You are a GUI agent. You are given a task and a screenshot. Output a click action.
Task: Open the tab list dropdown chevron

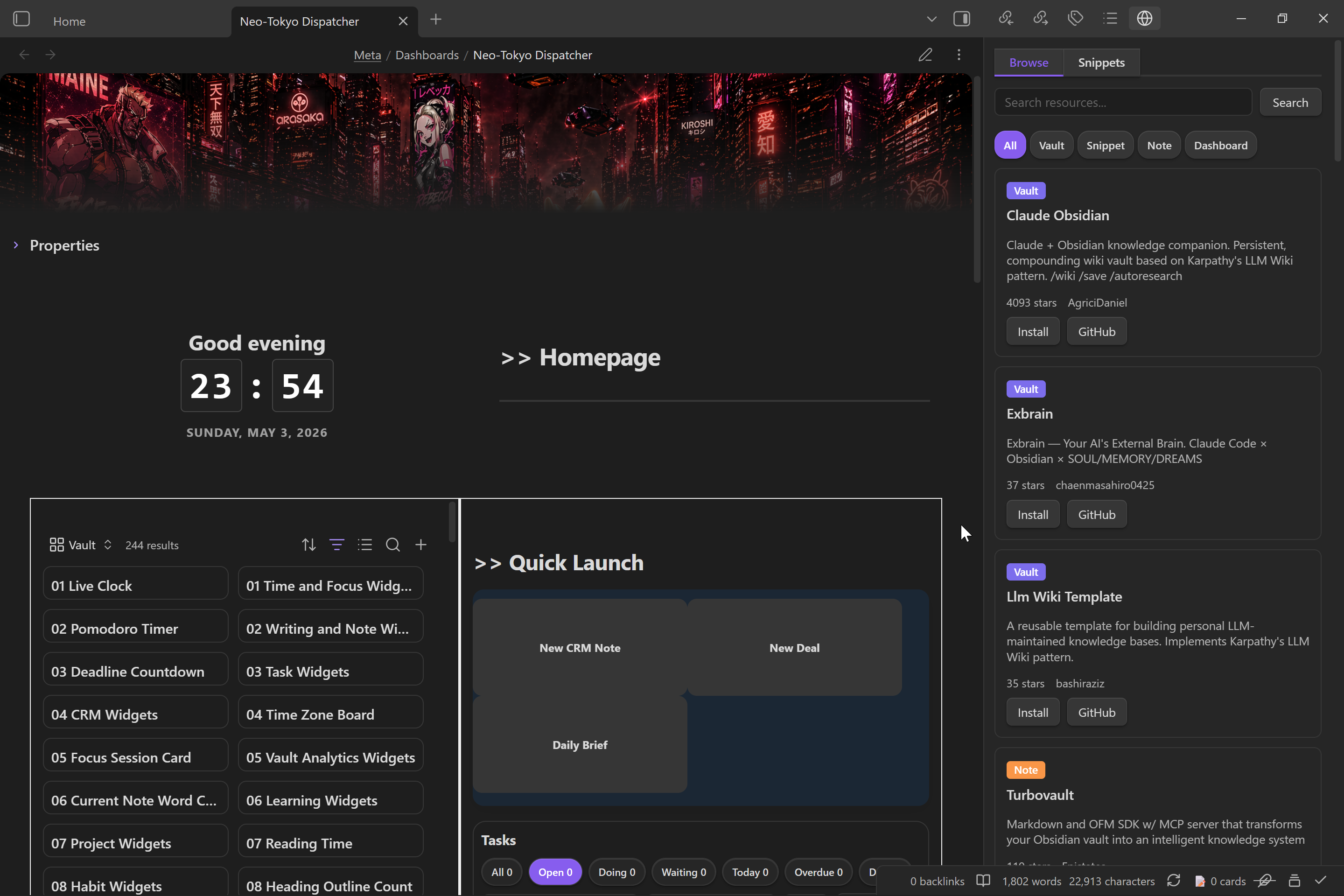[931, 19]
